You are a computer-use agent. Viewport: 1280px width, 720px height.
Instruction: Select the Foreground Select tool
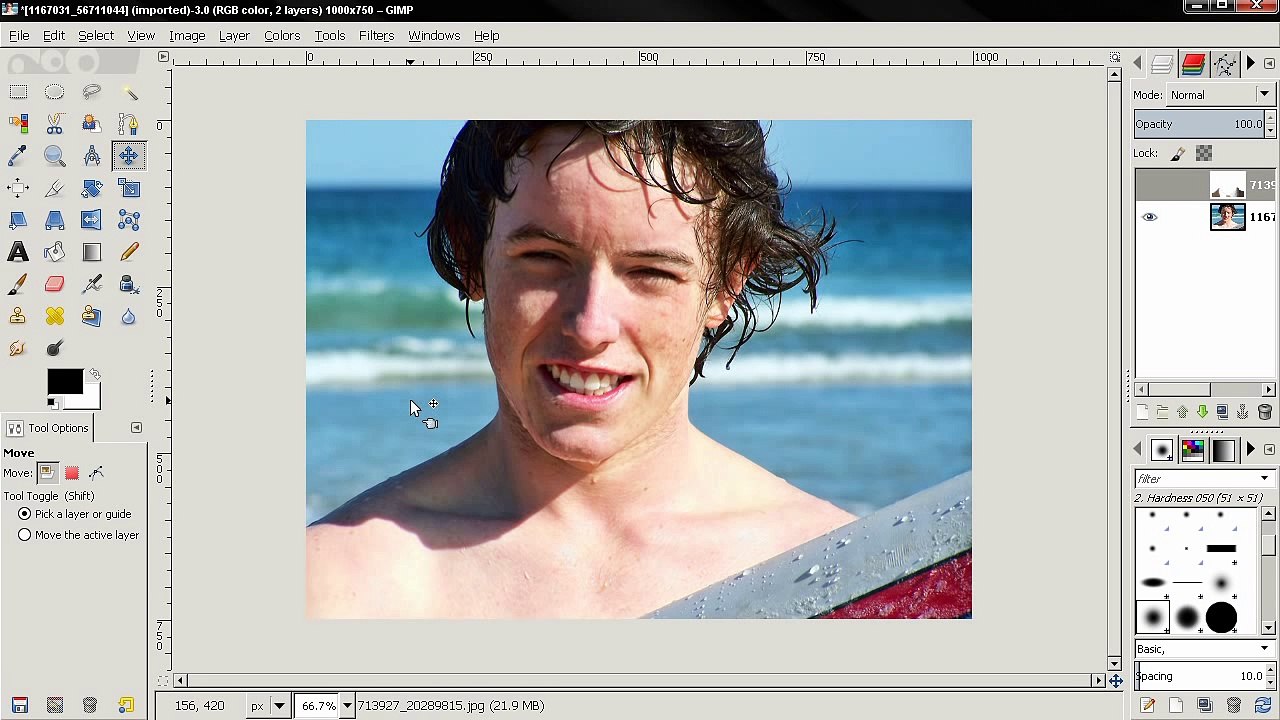[92, 124]
